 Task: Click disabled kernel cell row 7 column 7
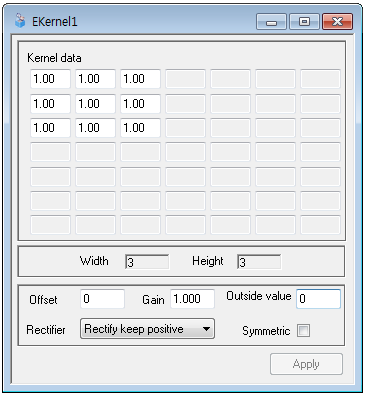(x=320, y=225)
